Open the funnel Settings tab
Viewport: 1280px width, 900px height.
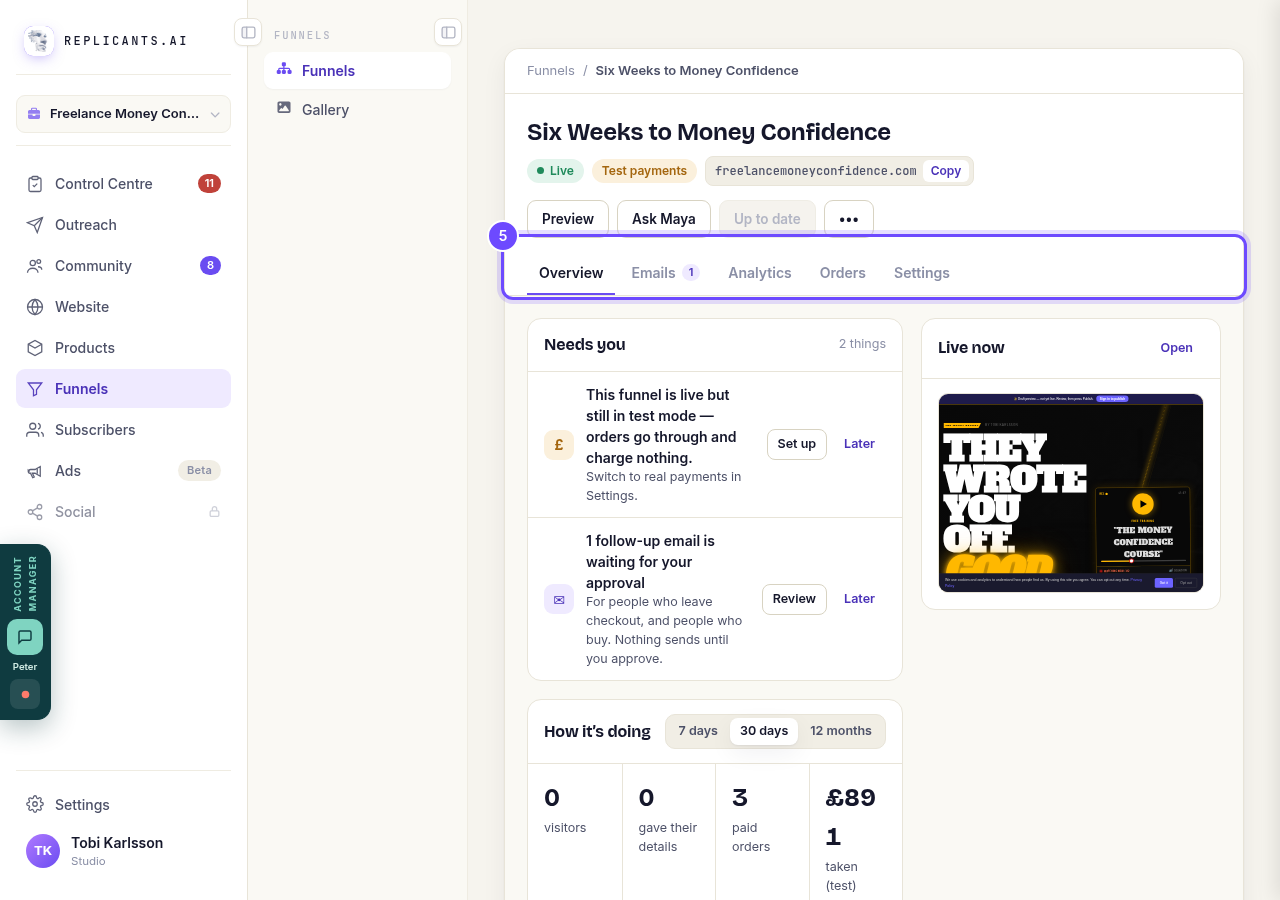922,273
